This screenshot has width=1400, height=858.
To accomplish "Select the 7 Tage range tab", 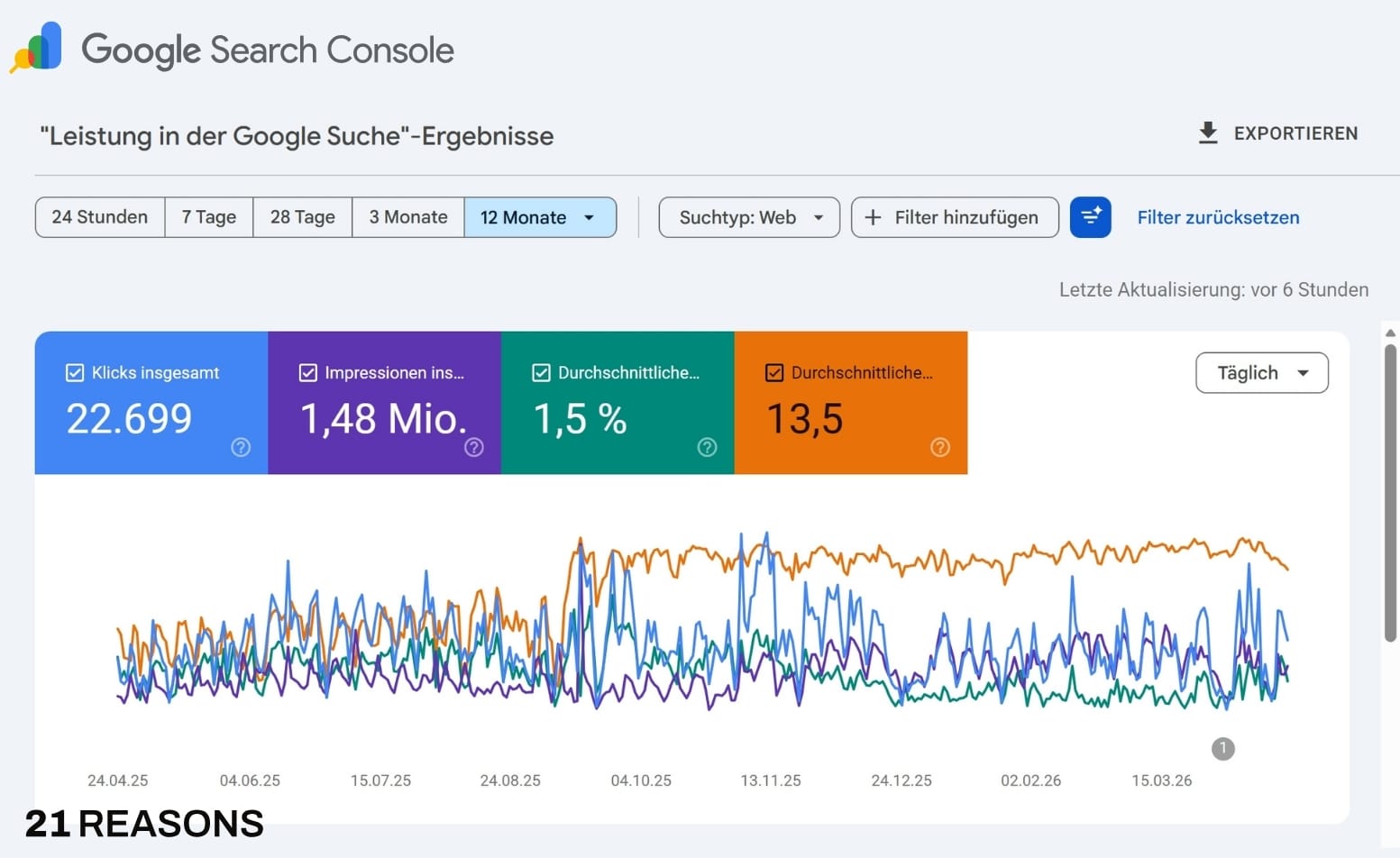I will 209,217.
